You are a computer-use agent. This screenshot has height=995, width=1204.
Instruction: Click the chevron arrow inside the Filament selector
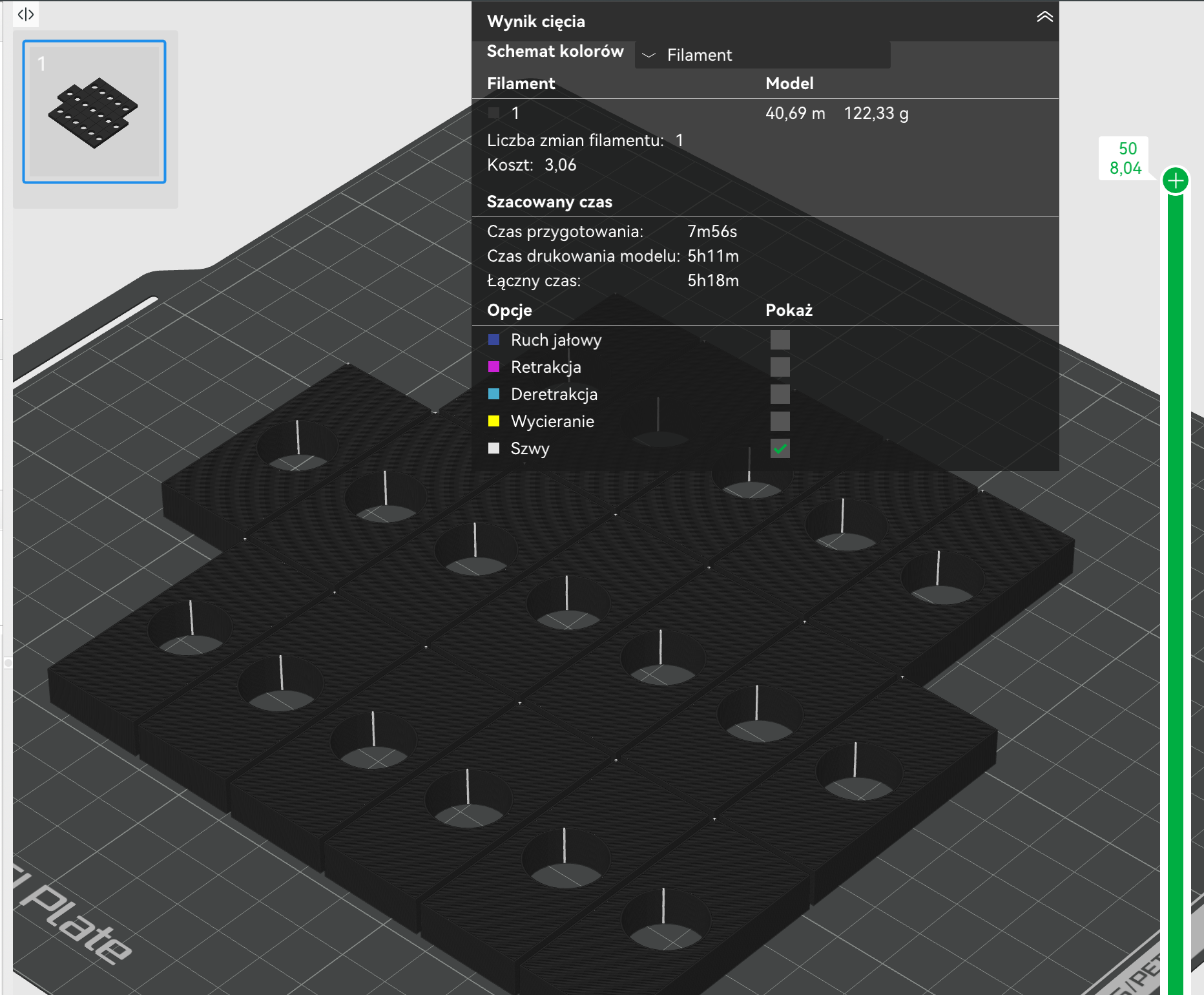[650, 56]
